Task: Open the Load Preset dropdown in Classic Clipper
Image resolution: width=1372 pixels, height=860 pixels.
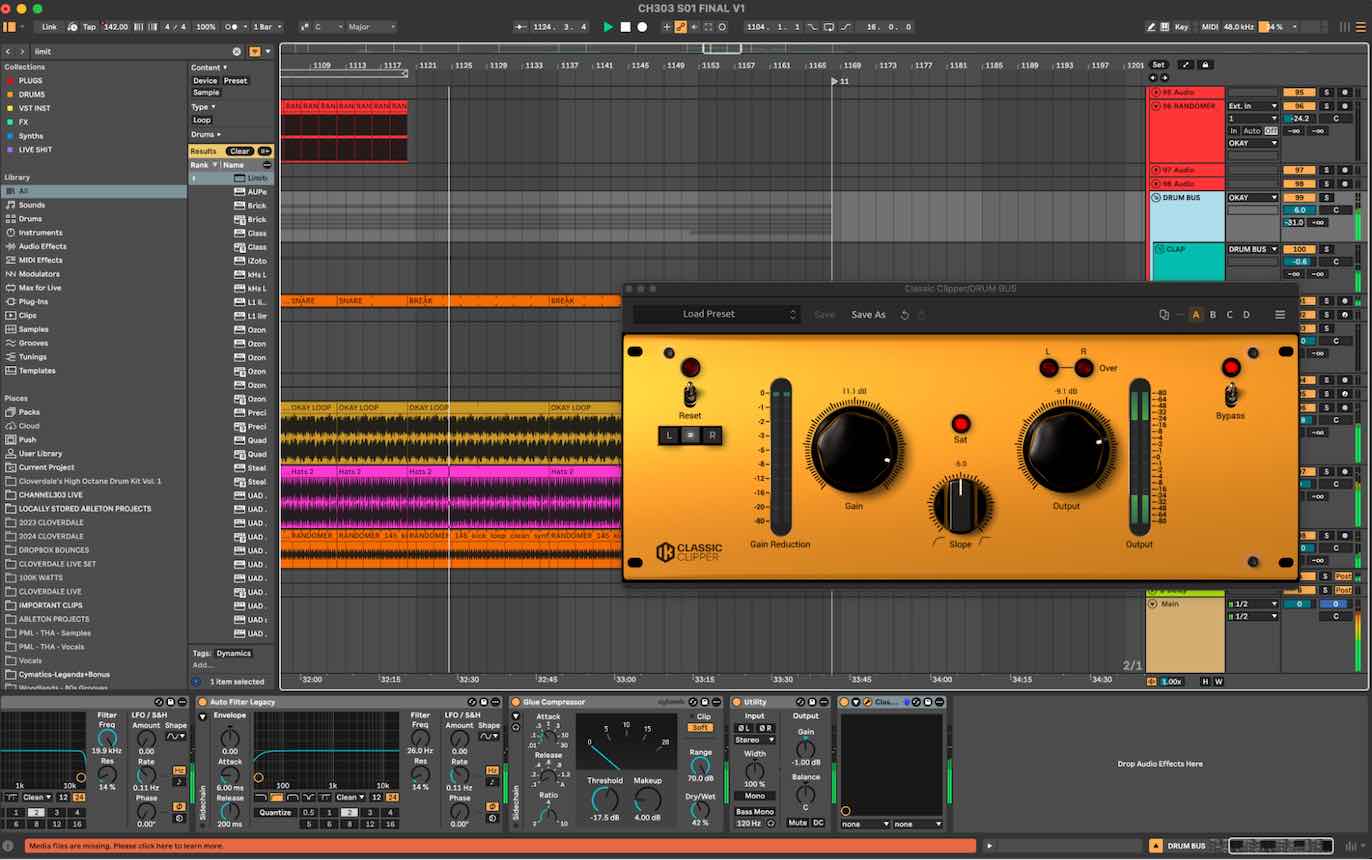Action: pyautogui.click(x=714, y=314)
